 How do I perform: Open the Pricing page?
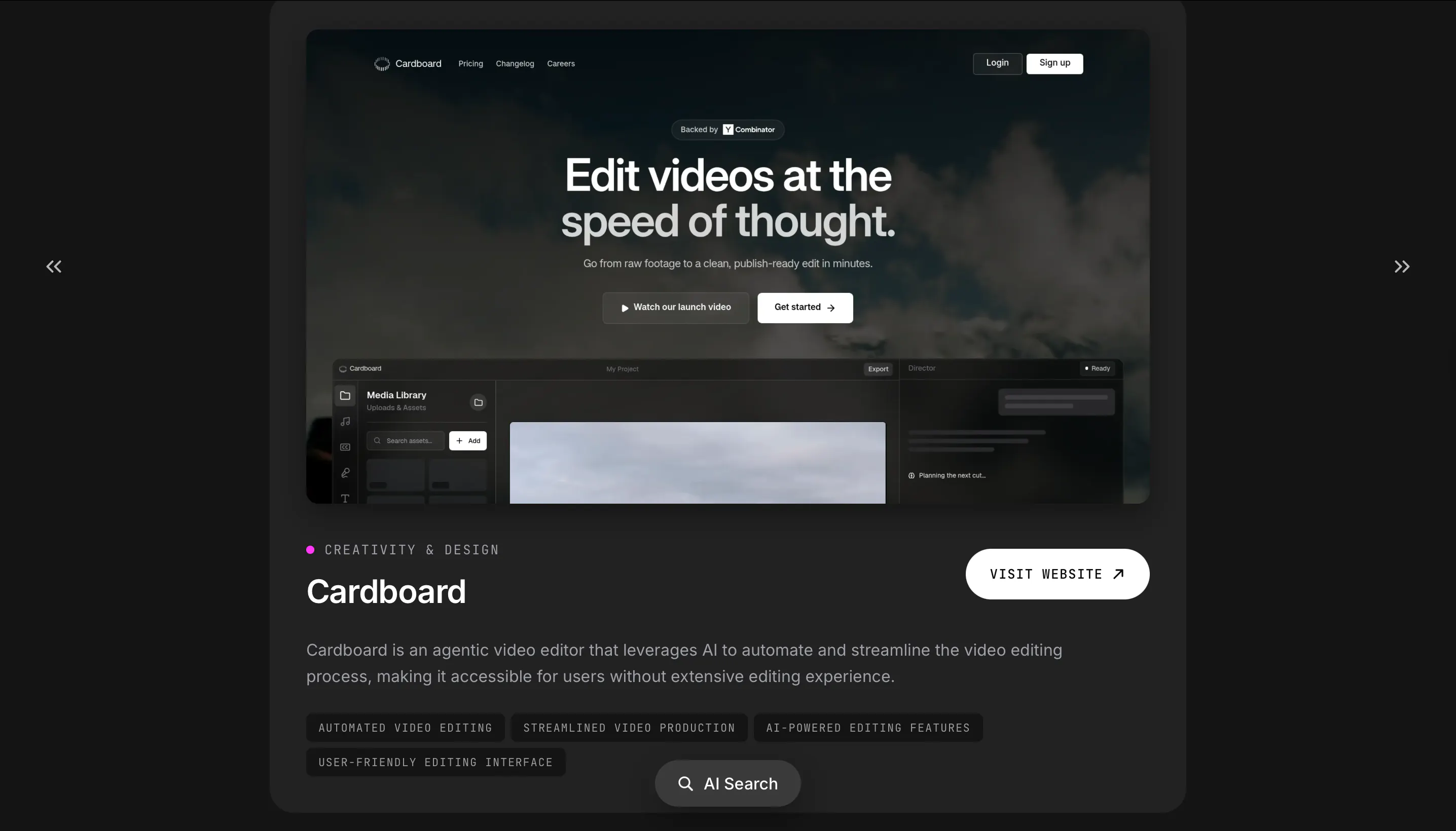[470, 64]
